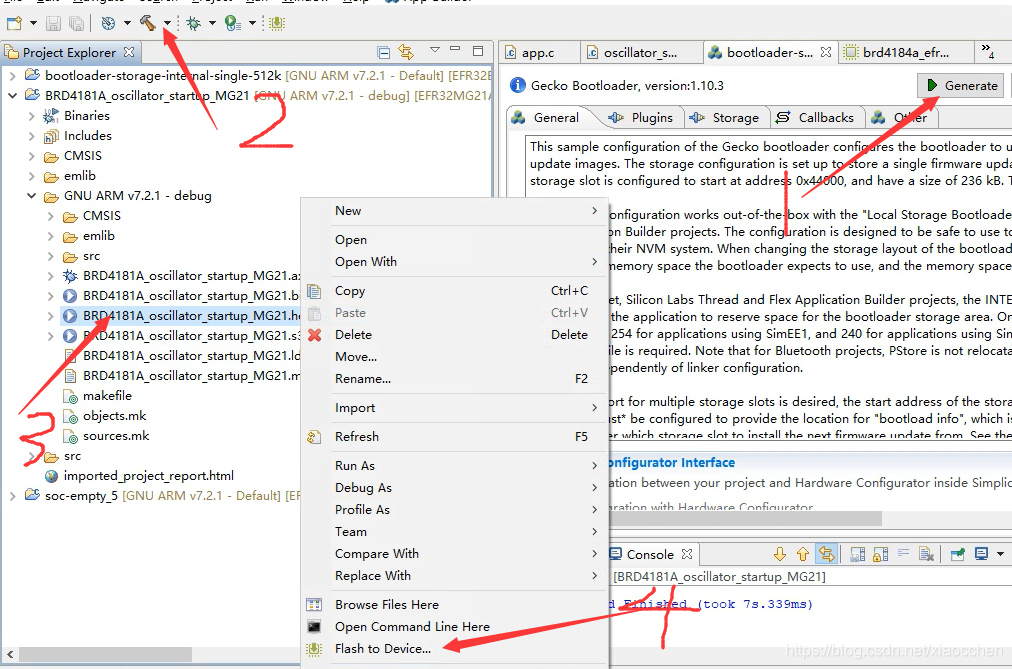This screenshot has width=1012, height=669.
Task: Open the console selection dropdown arrow
Action: (x=1000, y=554)
